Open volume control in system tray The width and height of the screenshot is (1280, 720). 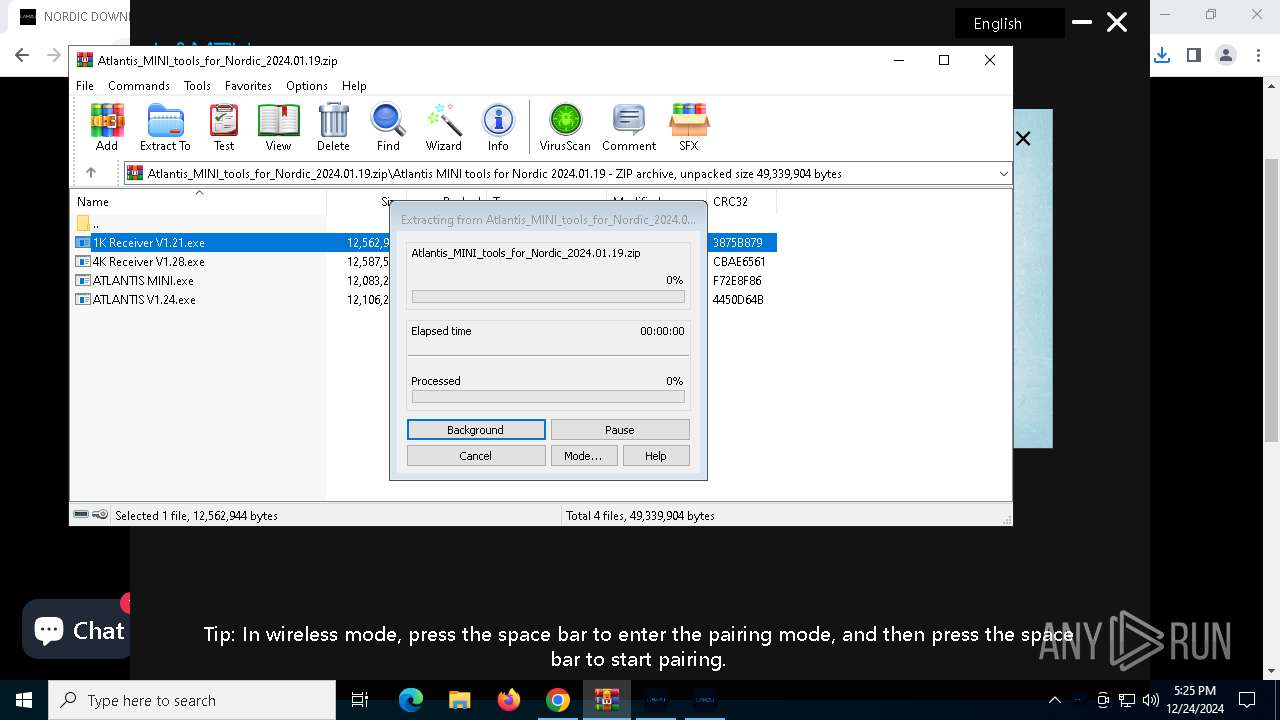[x=1151, y=700]
